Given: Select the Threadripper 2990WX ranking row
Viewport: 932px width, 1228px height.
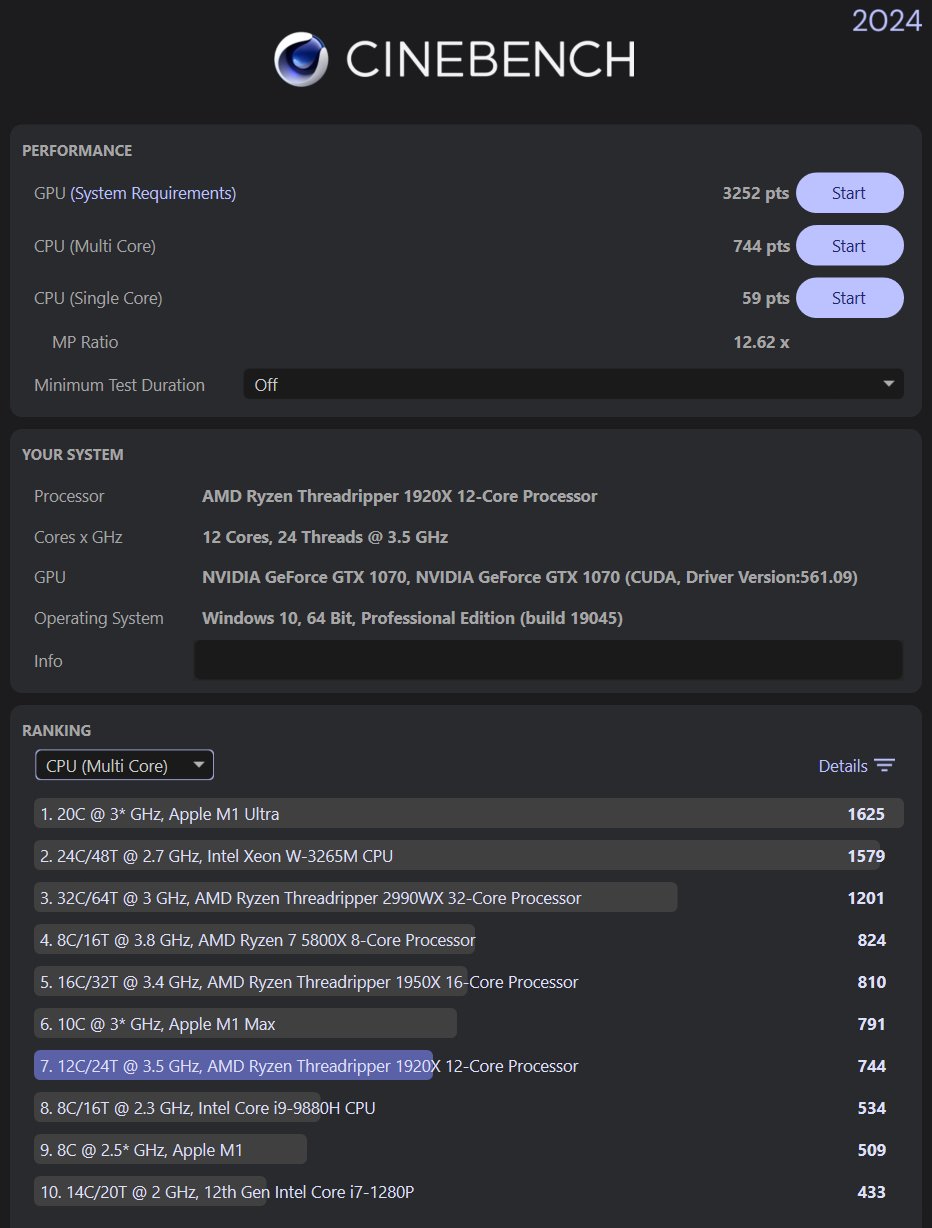Looking at the screenshot, I should point(468,897).
